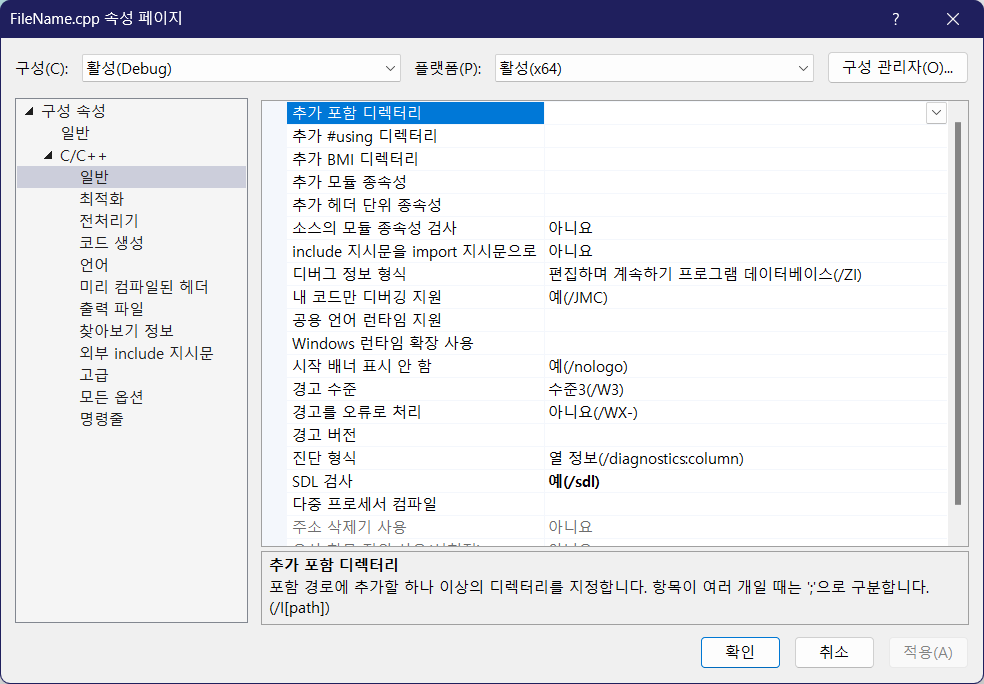984x684 pixels.
Task: Click value 편집하며 계속하기 프로그램 데이터베이스(/ZI)
Action: (x=705, y=274)
